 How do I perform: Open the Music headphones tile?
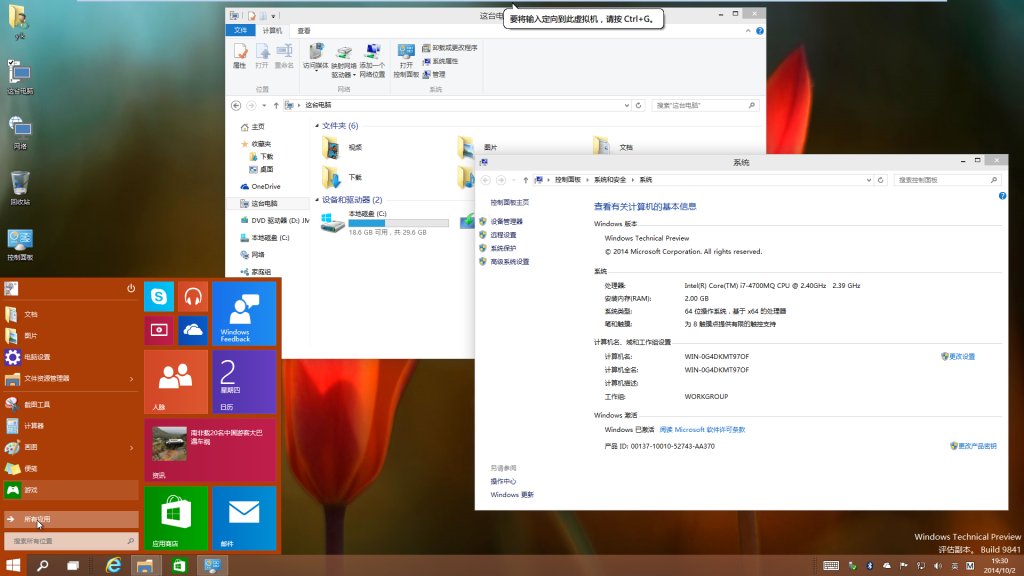[193, 296]
